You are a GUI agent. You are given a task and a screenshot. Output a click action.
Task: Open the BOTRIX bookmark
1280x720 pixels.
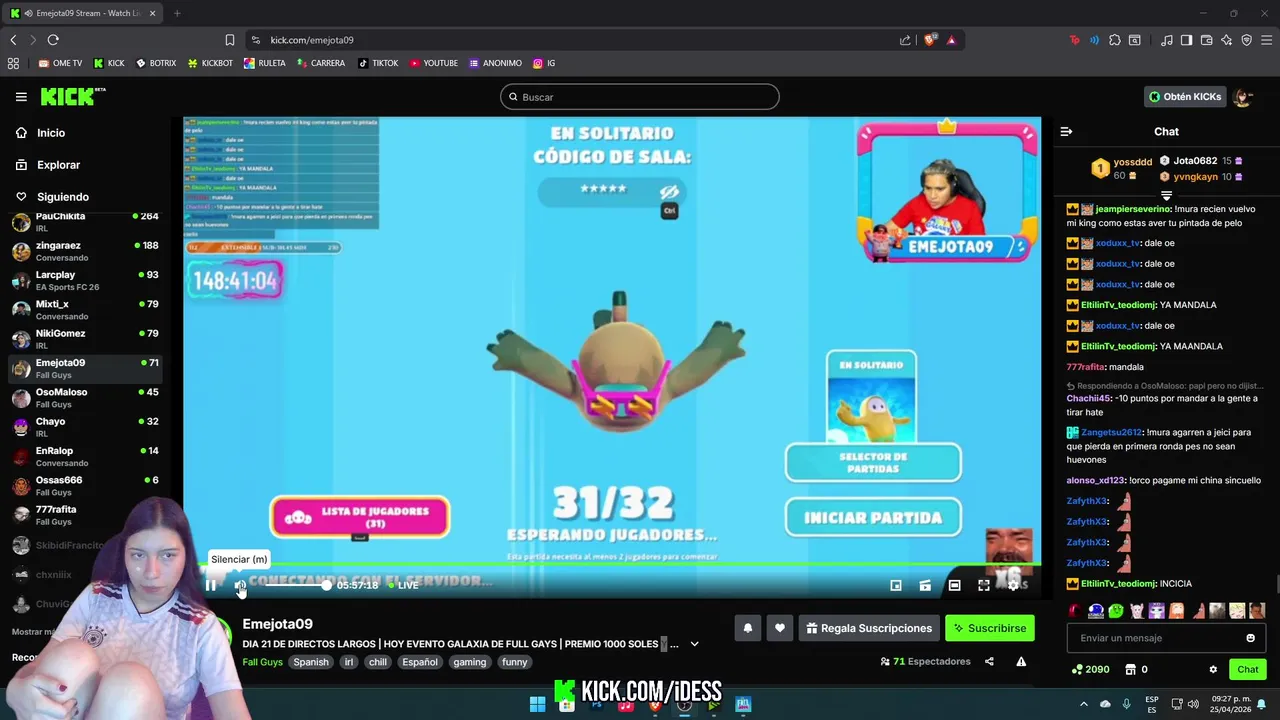(x=156, y=63)
